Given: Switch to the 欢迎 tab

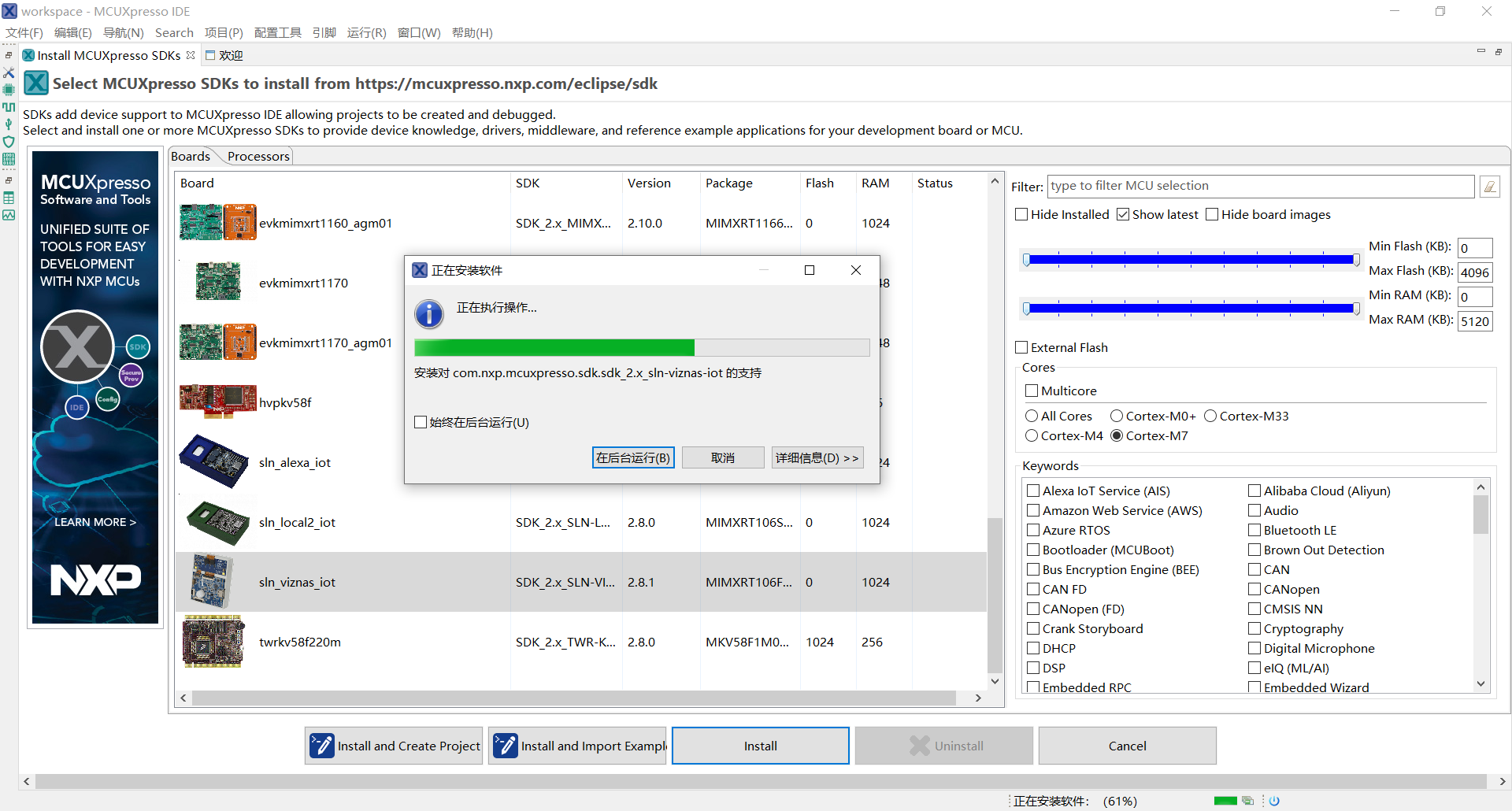Looking at the screenshot, I should 224,55.
